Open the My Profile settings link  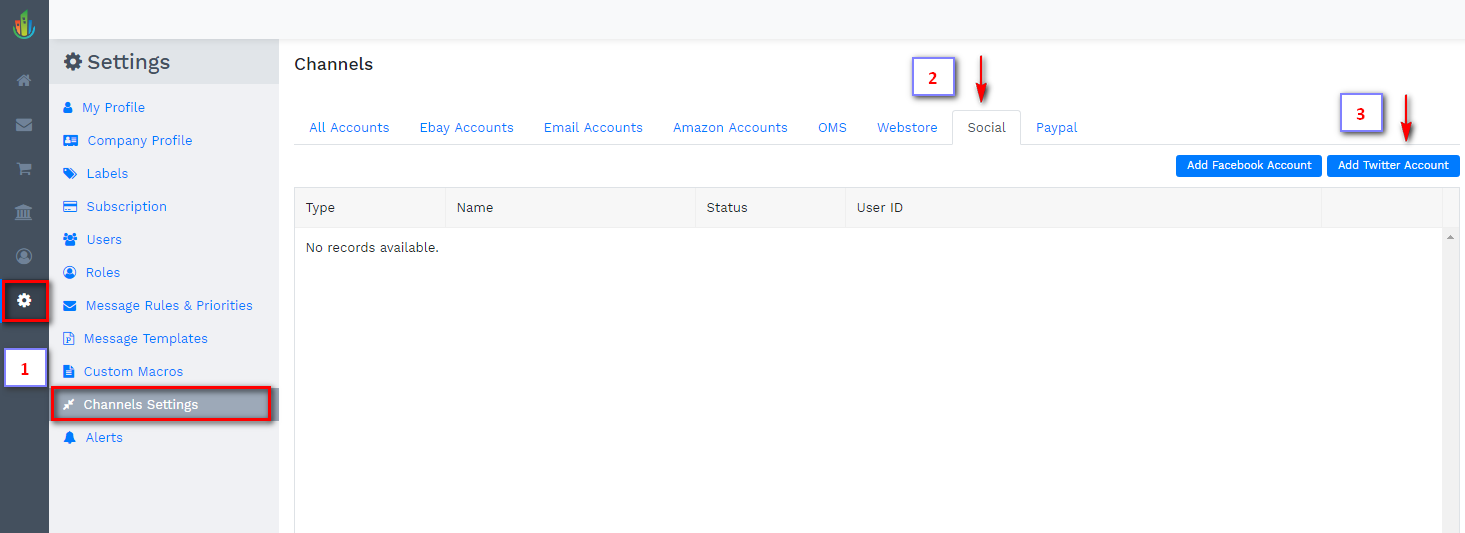(113, 108)
